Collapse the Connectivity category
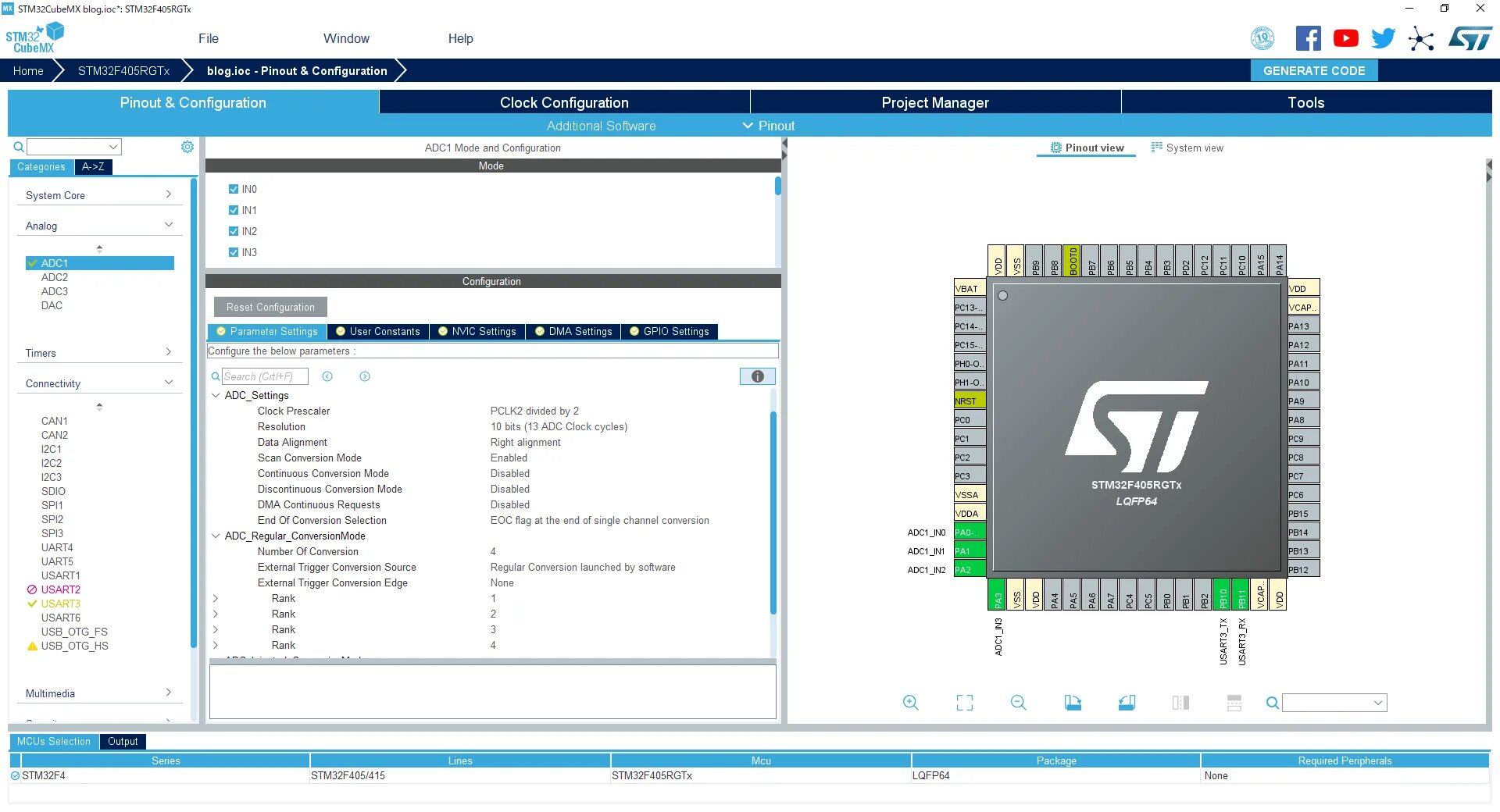Image resolution: width=1500 pixels, height=812 pixels. tap(98, 383)
